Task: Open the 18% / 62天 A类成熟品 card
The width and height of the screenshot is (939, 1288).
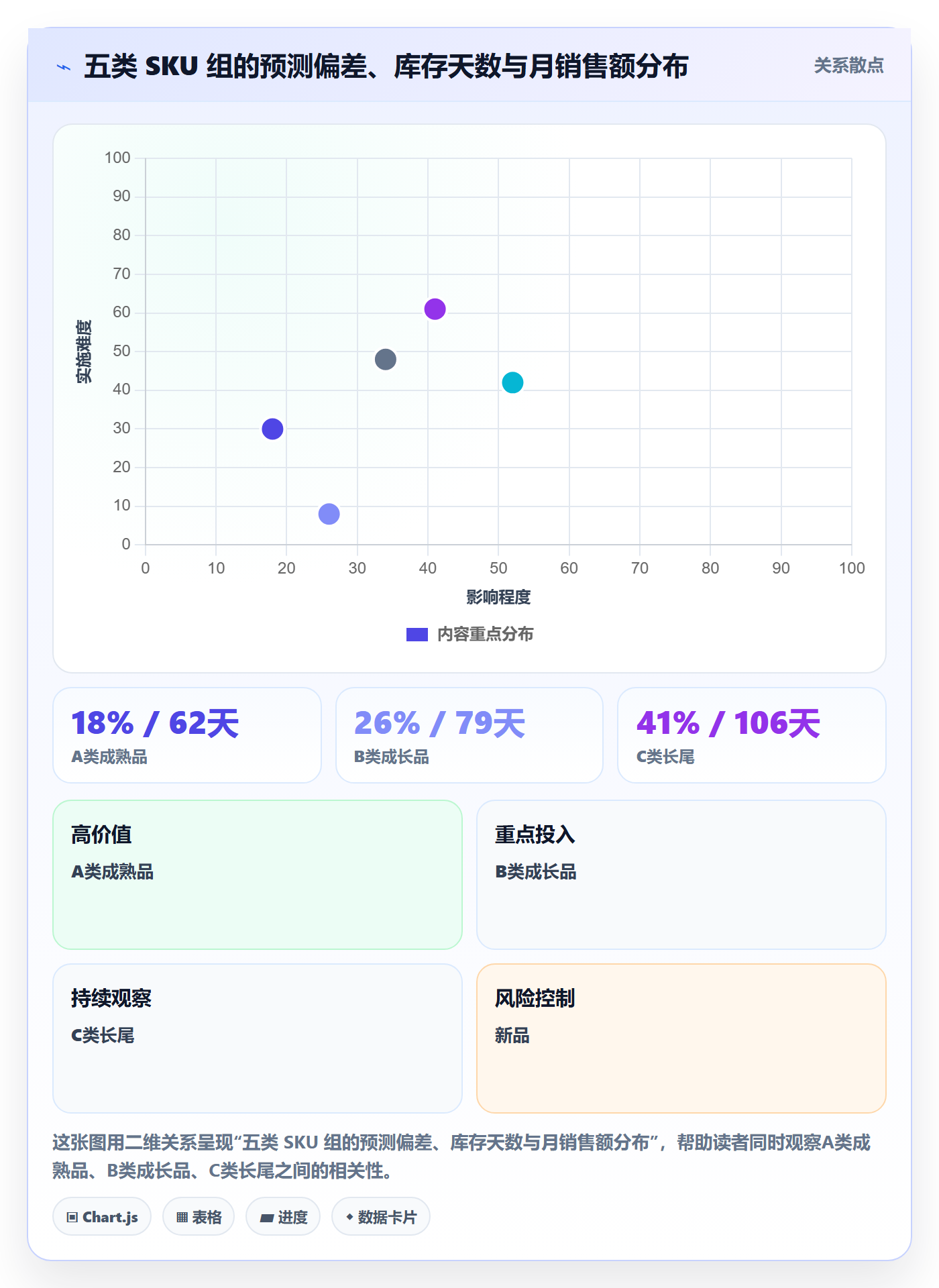Action: (x=187, y=735)
